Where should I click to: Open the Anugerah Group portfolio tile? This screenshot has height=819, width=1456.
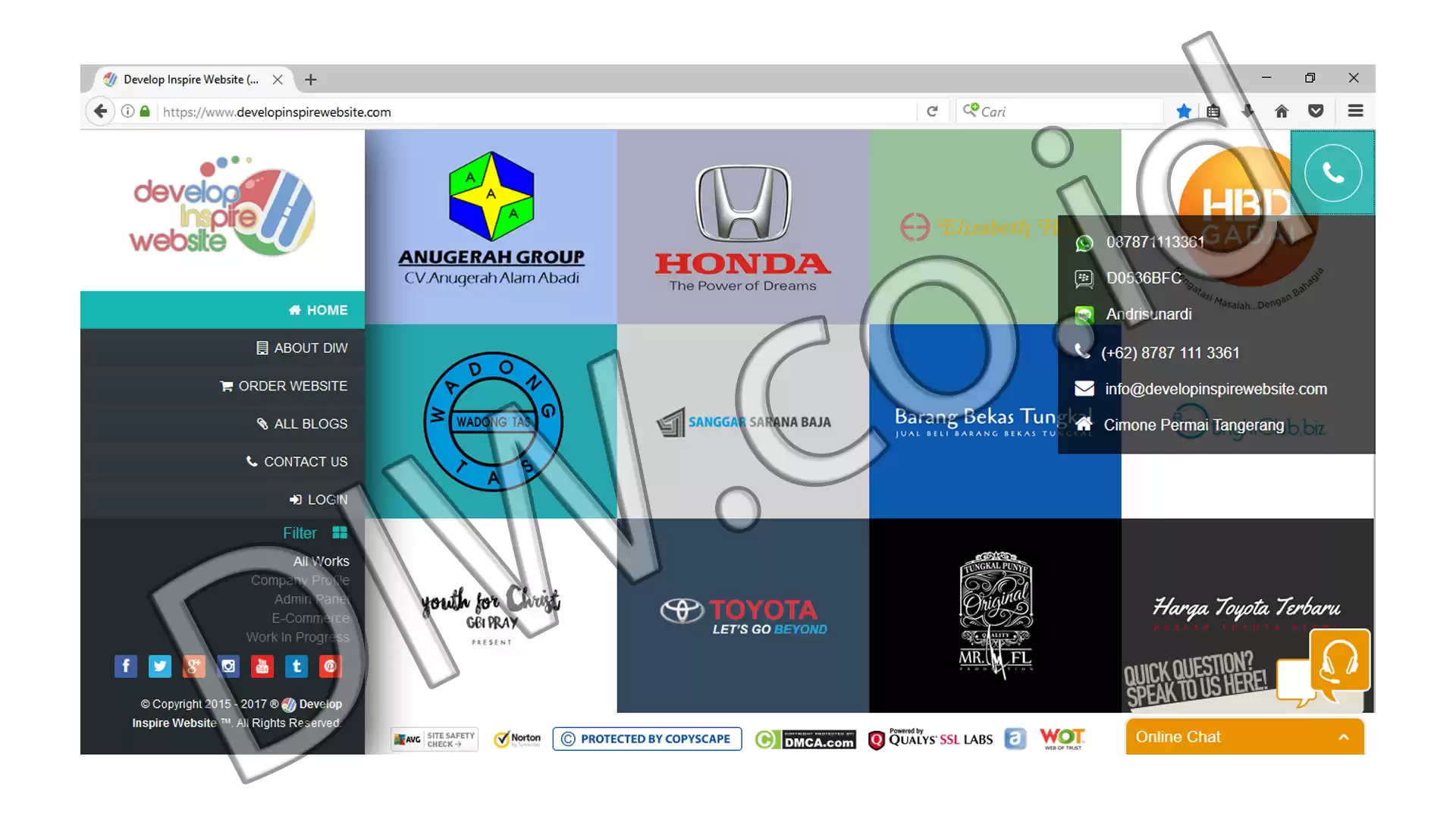(x=491, y=227)
